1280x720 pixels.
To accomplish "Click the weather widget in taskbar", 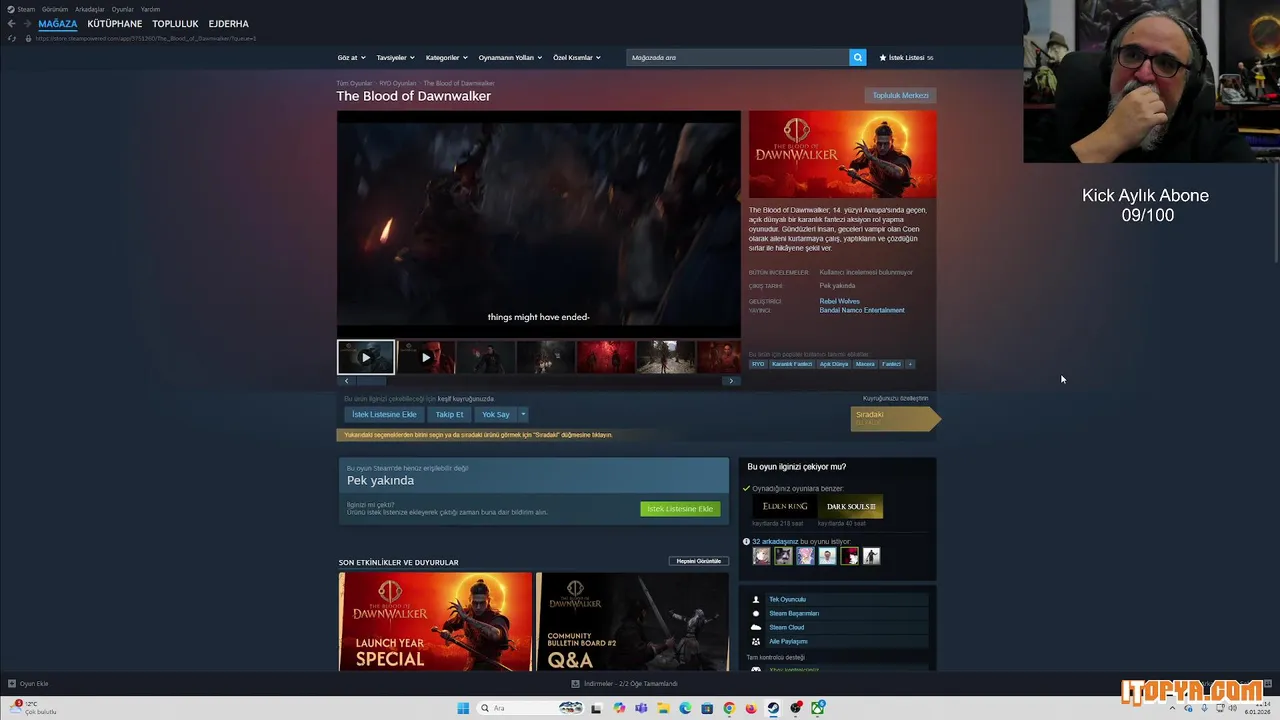I will [33, 708].
